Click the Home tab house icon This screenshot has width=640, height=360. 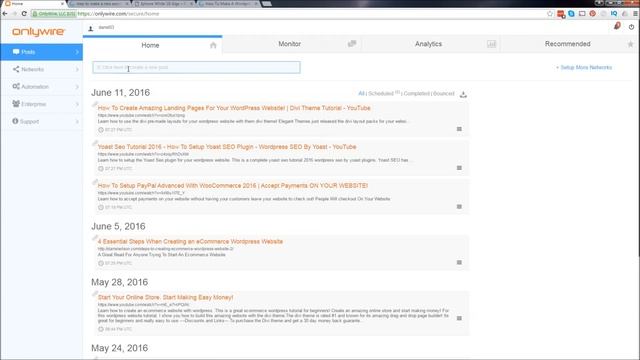click(213, 45)
